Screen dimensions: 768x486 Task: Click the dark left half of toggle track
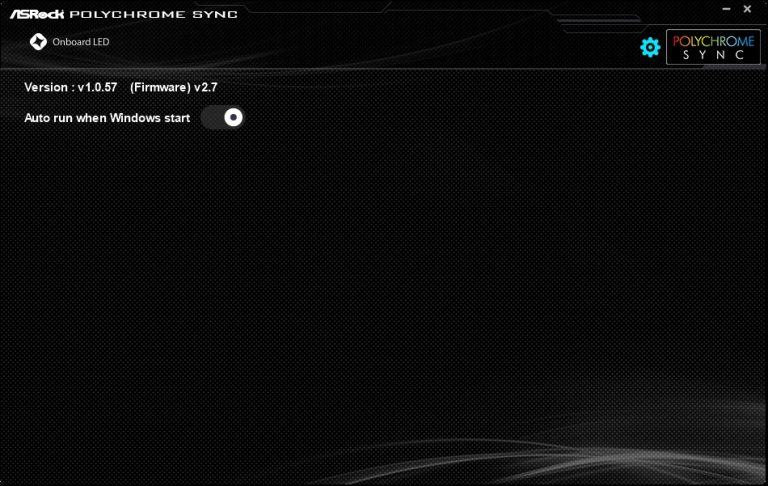pyautogui.click(x=212, y=118)
